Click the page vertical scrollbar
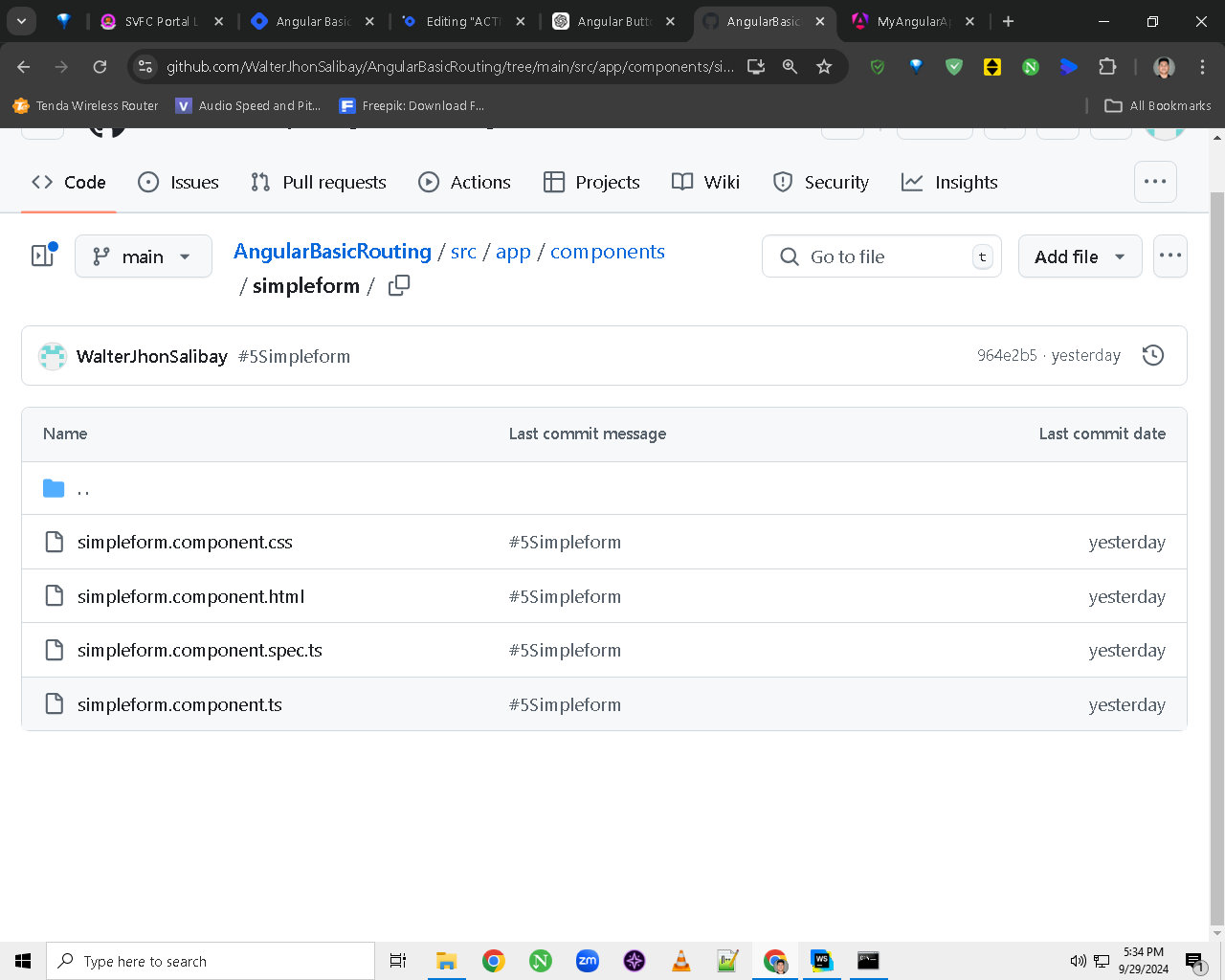1225x980 pixels. point(1216,536)
